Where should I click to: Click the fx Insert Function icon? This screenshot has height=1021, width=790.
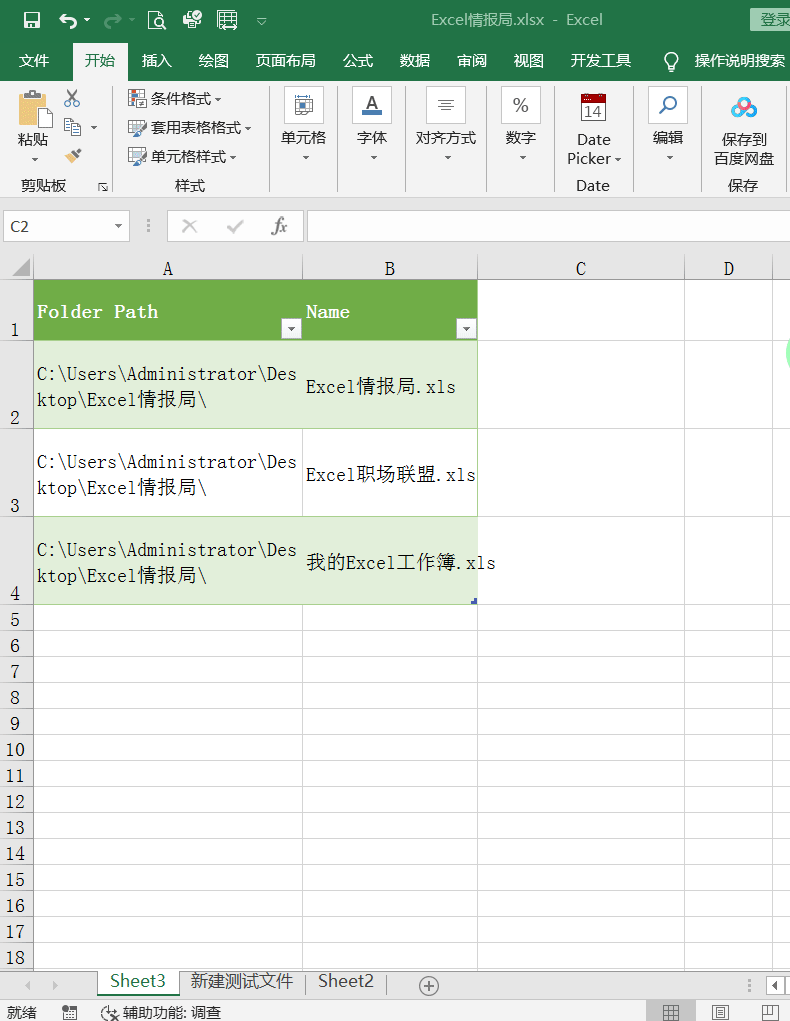point(279,227)
